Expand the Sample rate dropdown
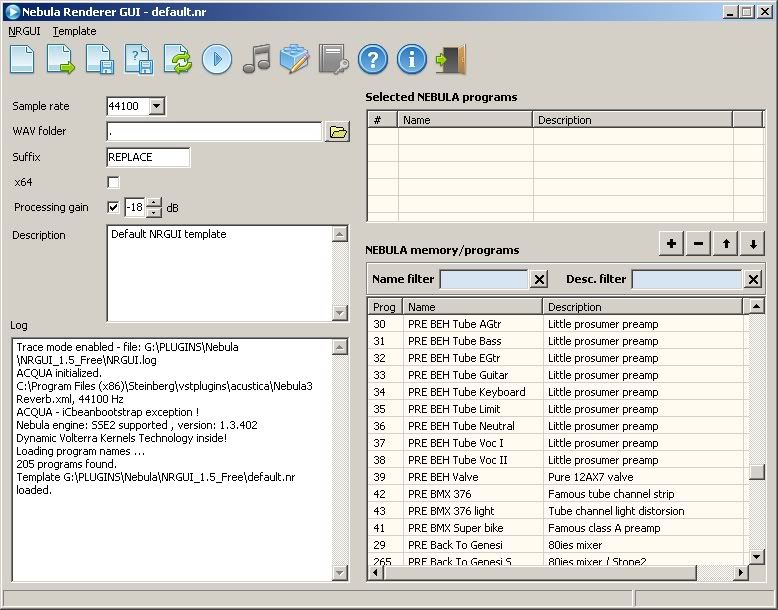Viewport: 778px width, 610px height. click(x=156, y=106)
